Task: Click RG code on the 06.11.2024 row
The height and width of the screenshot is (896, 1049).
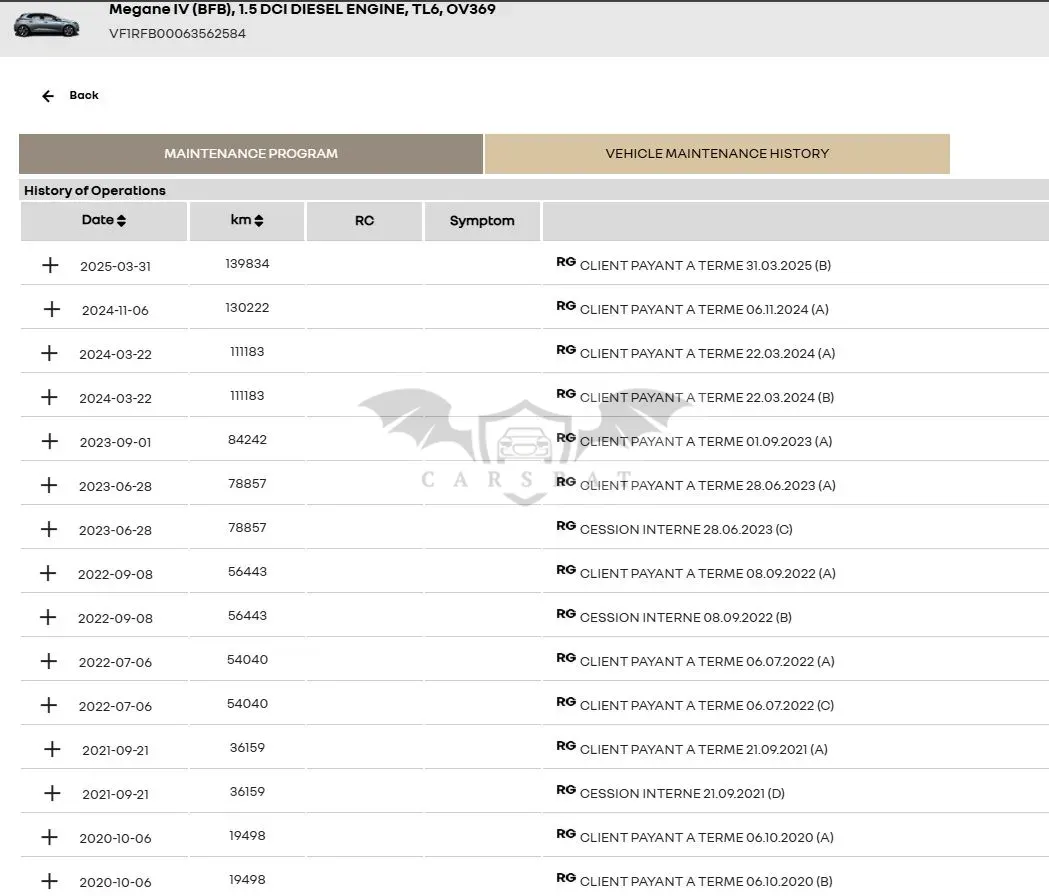Action: (x=566, y=306)
